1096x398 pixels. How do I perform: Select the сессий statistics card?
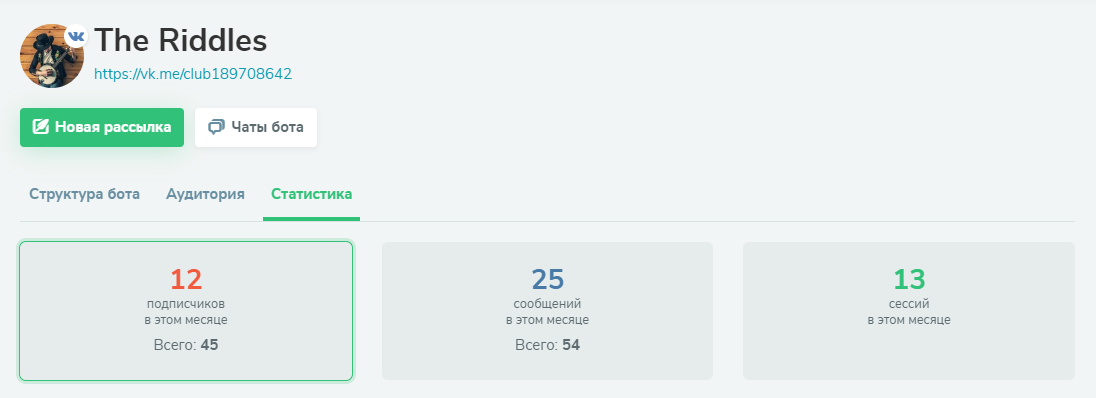909,311
